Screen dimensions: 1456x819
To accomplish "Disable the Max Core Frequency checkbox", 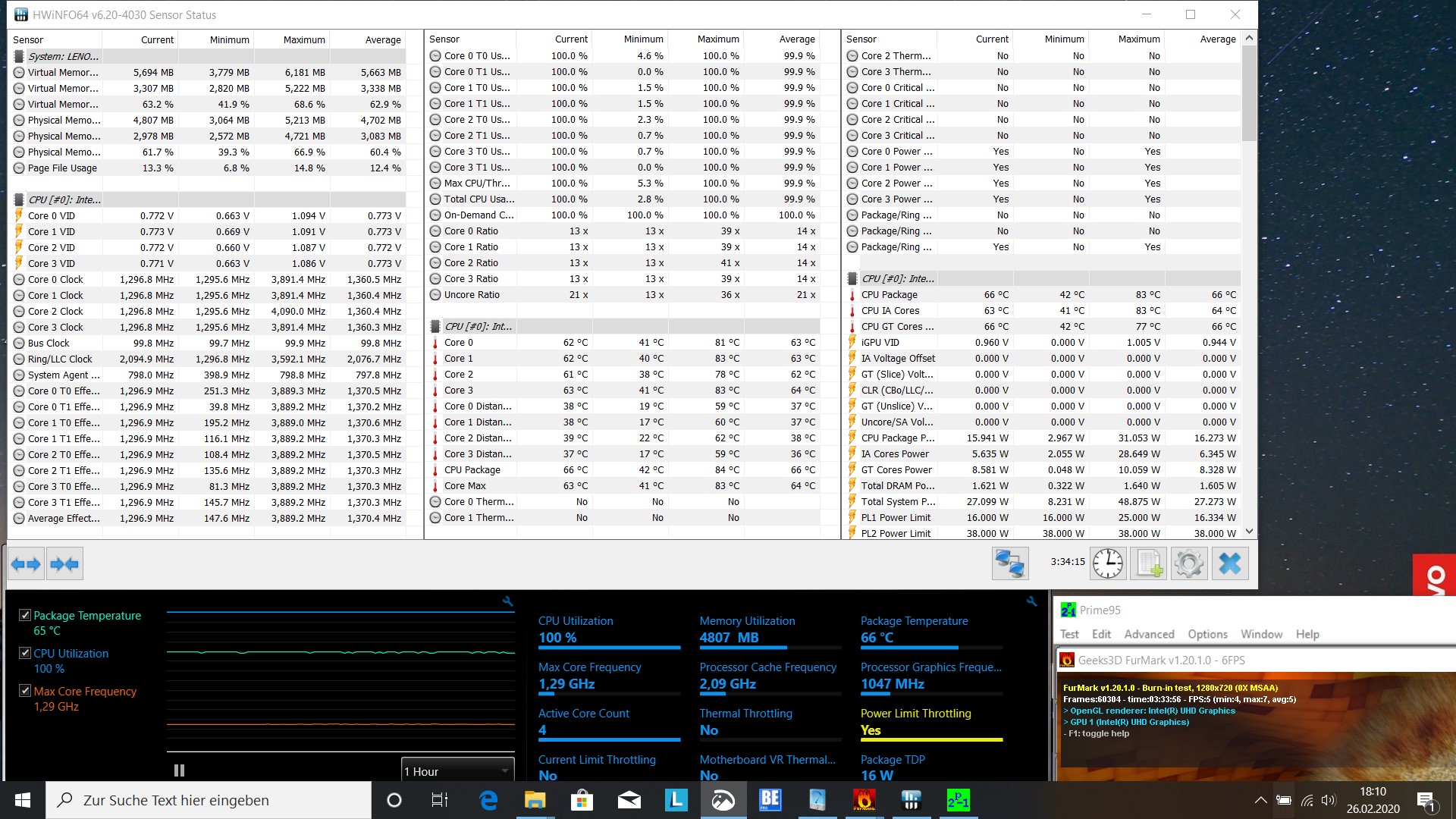I will pyautogui.click(x=25, y=691).
